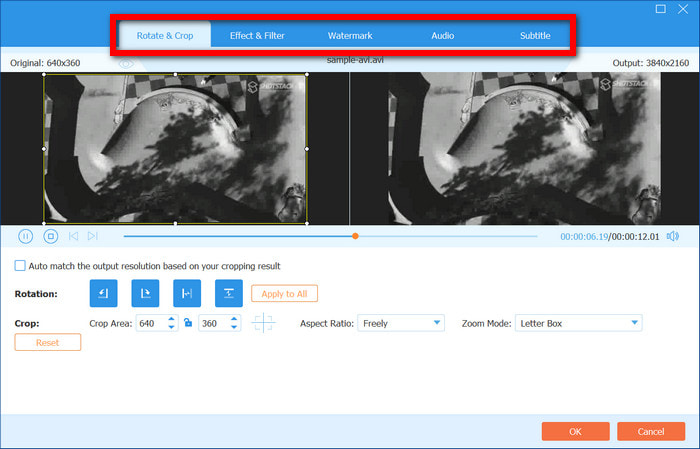
Task: Toggle the preview eye icon
Action: tap(126, 63)
